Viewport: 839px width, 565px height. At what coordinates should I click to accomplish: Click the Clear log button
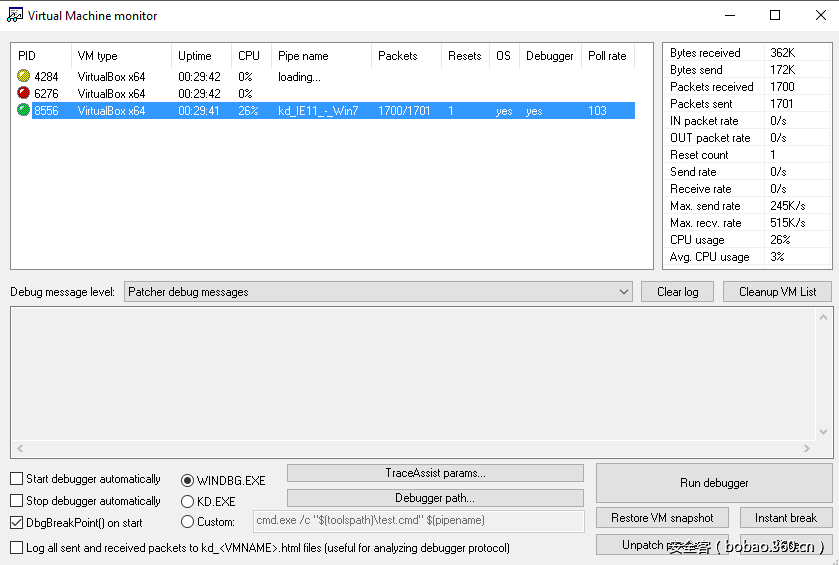coord(677,292)
